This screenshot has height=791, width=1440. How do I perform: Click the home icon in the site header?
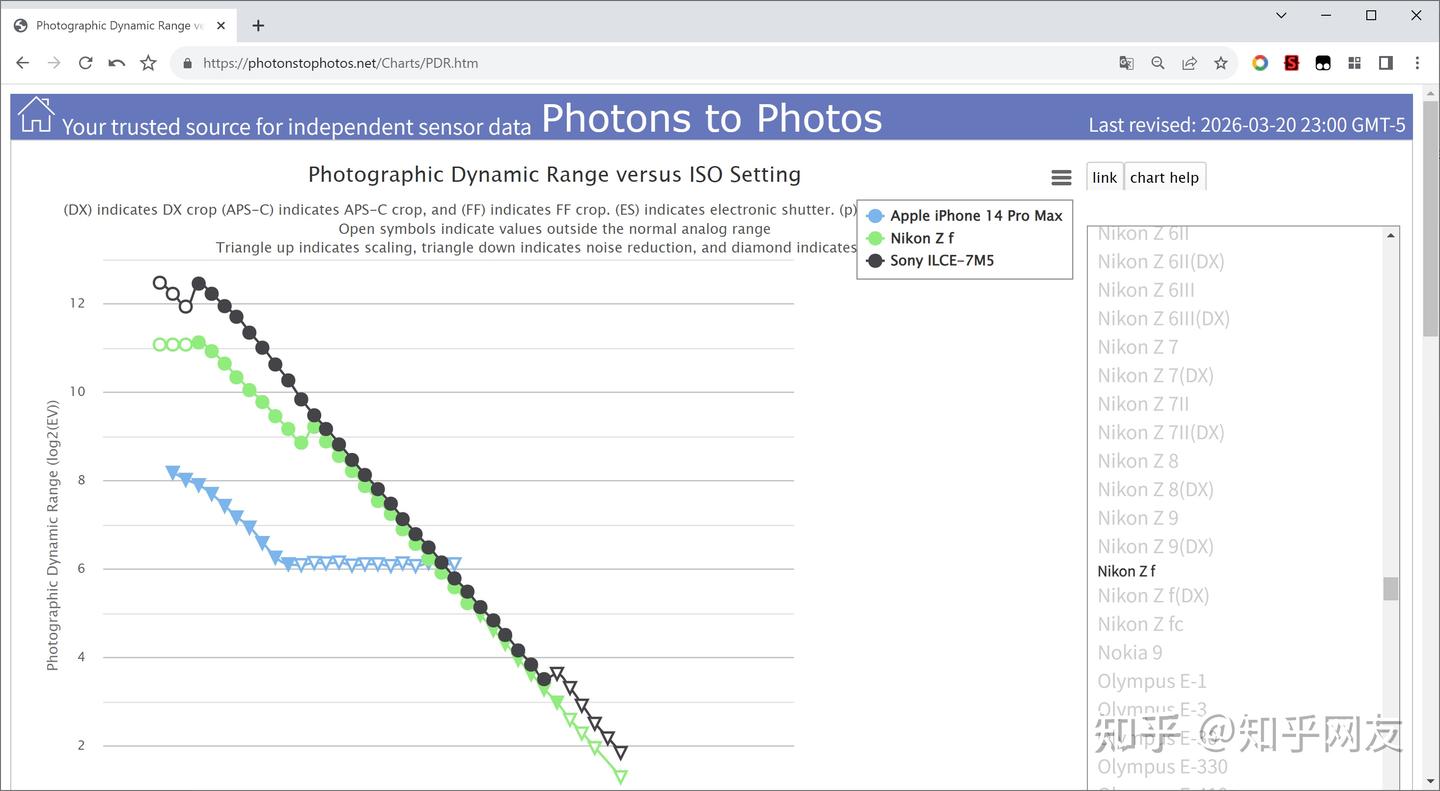tap(36, 114)
